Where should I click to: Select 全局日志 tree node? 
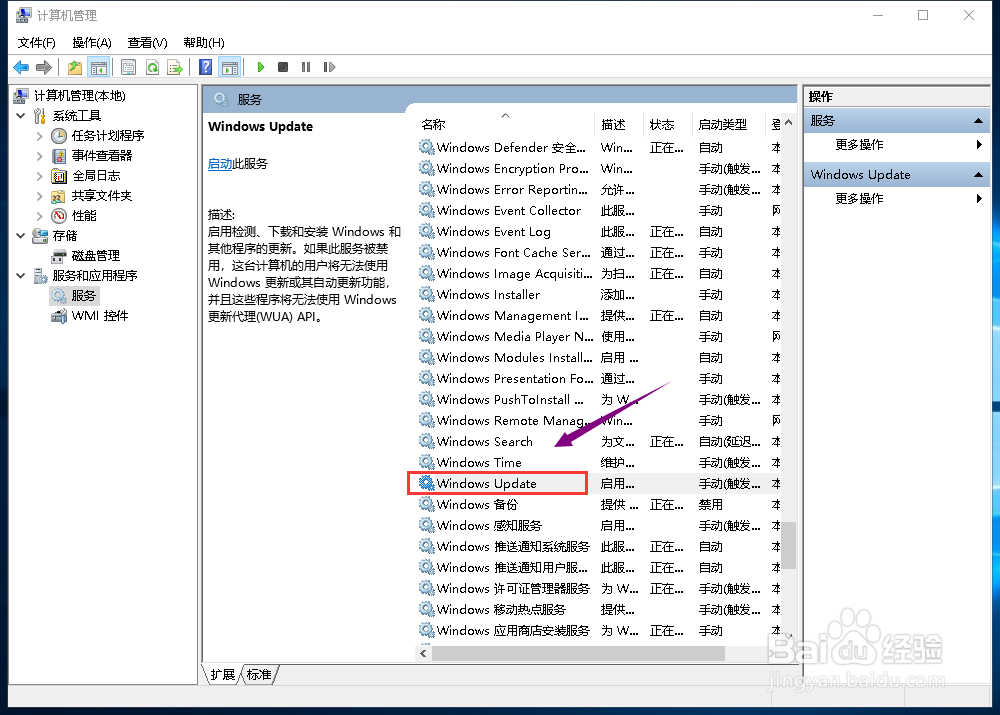point(96,175)
